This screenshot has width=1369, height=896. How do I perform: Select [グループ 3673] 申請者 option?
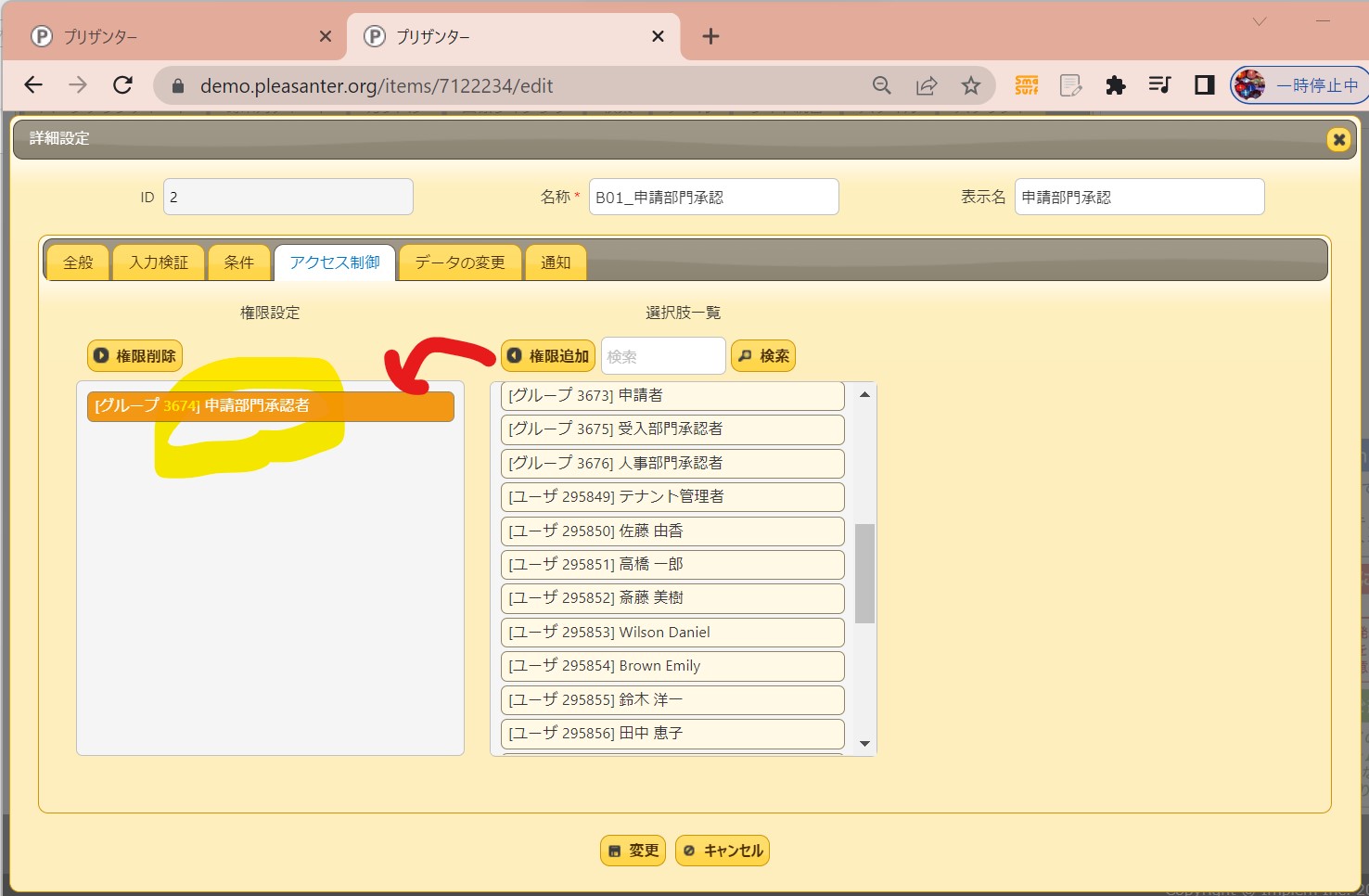(x=673, y=395)
